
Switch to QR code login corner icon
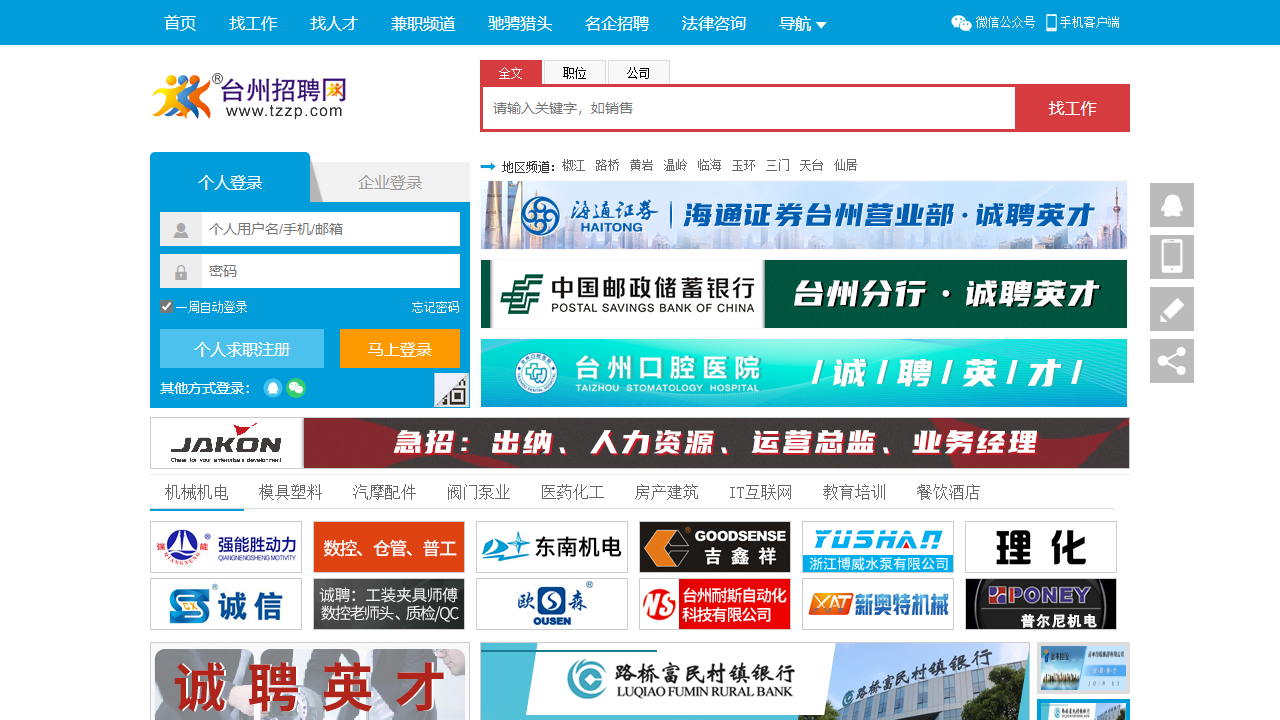[x=452, y=390]
